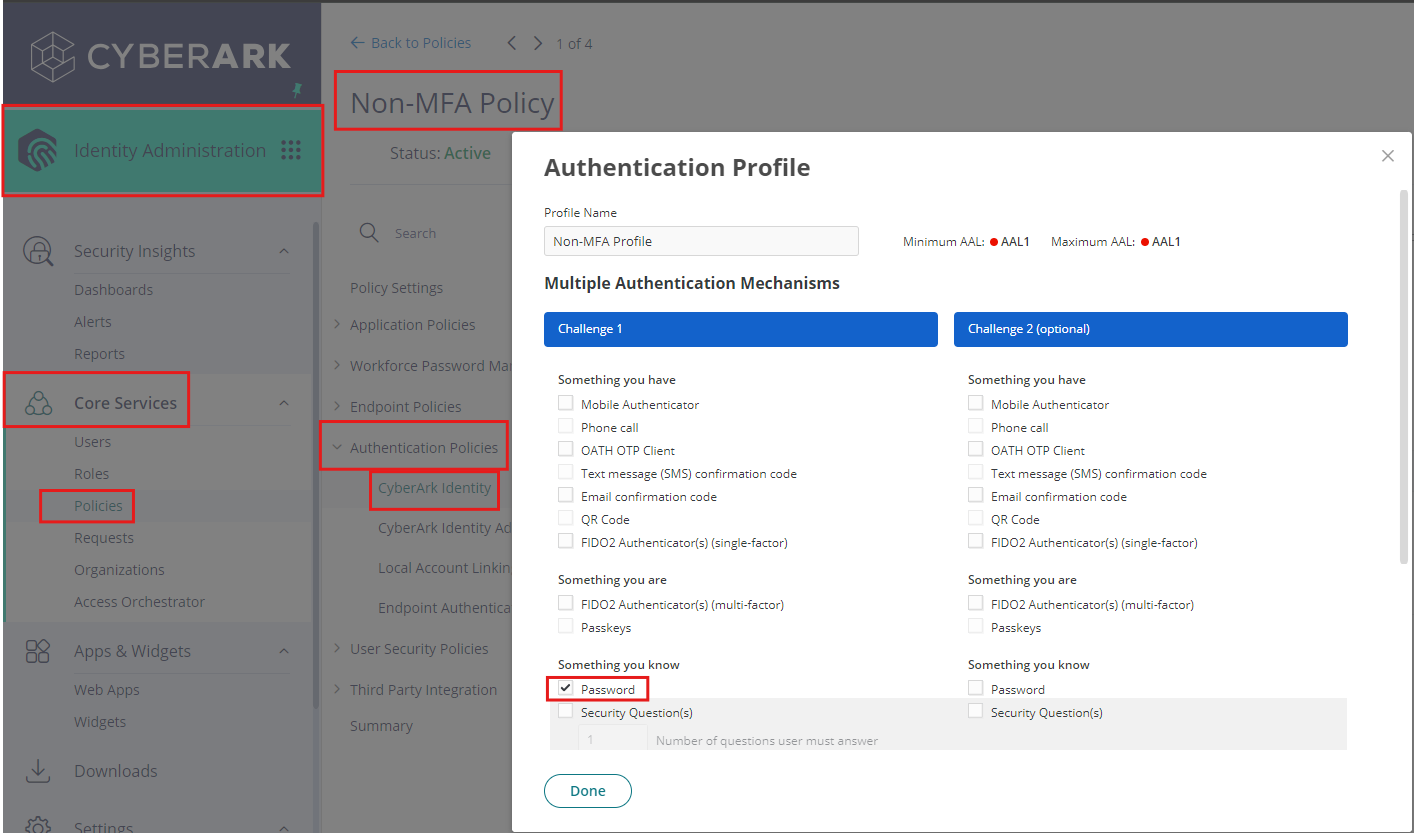Select the Security Insights lock icon

pyautogui.click(x=37, y=250)
